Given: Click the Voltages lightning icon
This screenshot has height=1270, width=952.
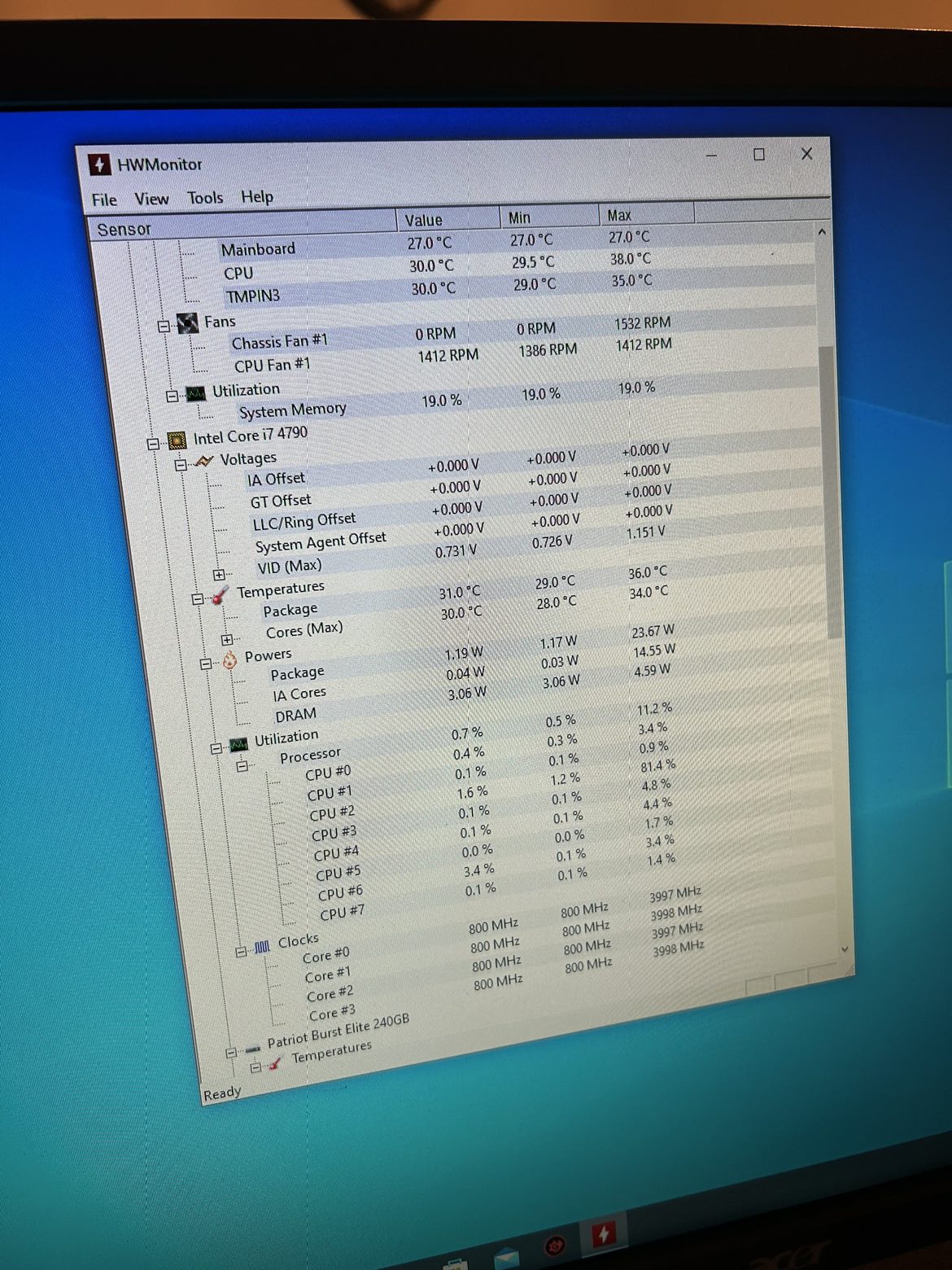Looking at the screenshot, I should [203, 462].
